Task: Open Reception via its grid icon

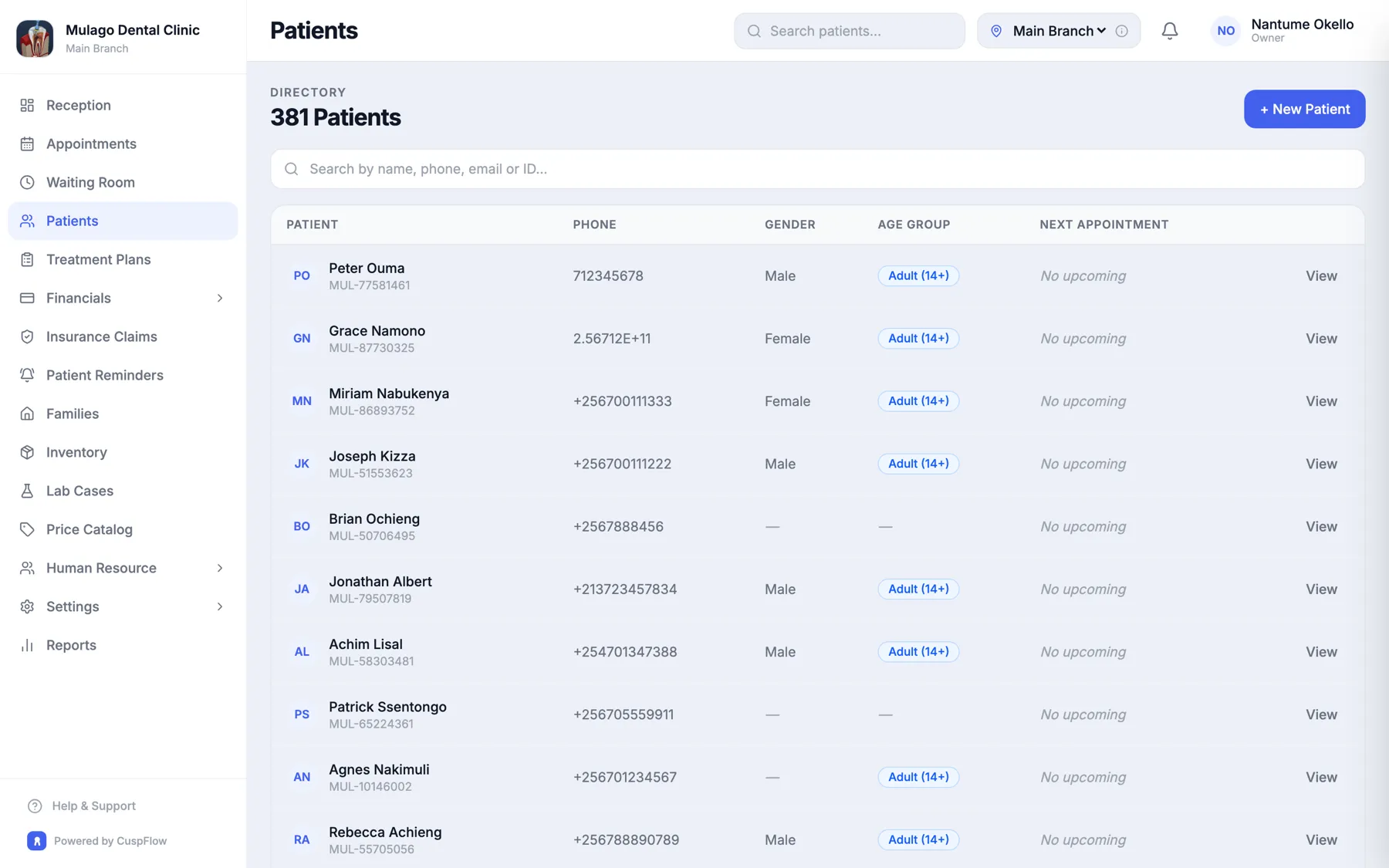Action: pos(27,105)
